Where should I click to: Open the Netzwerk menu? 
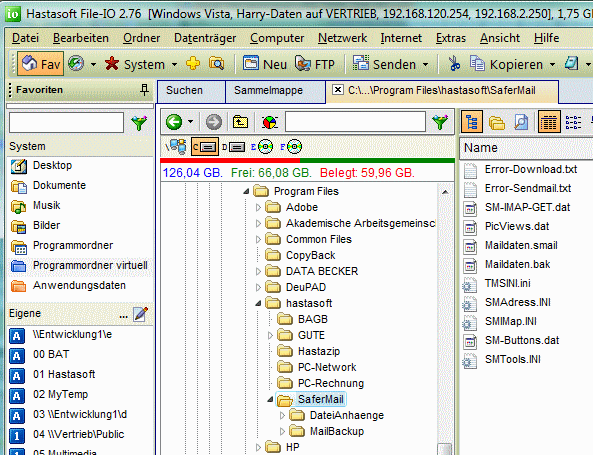tap(342, 38)
